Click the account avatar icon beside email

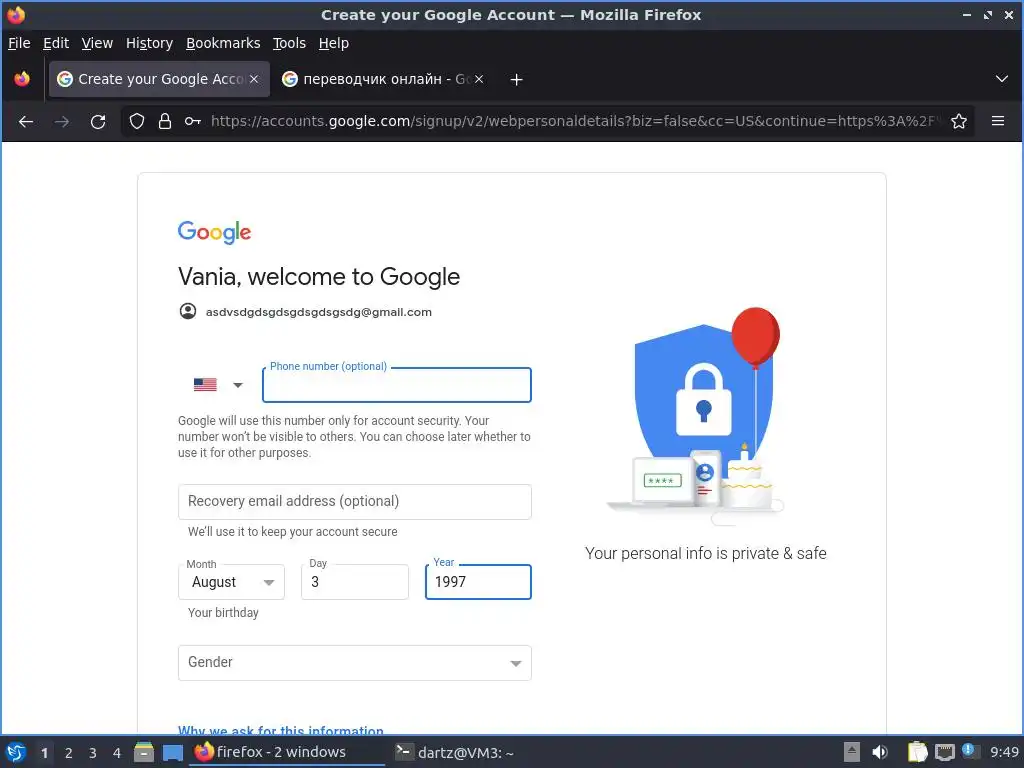(187, 312)
